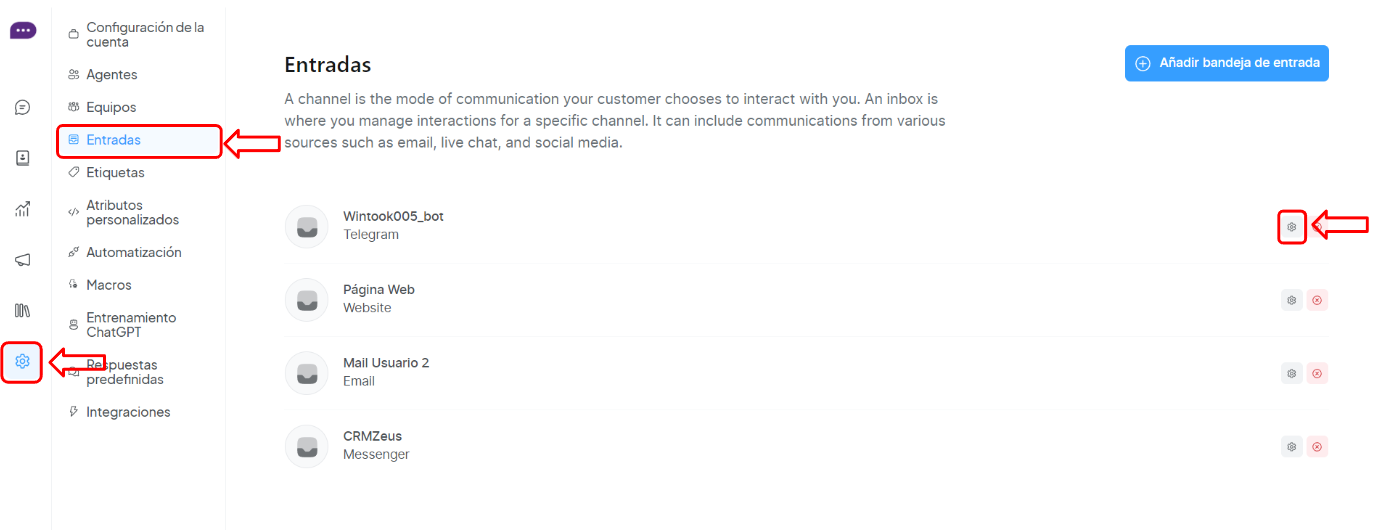Open the Campaigns megaphone icon
The width and height of the screenshot is (1381, 530).
[22, 260]
